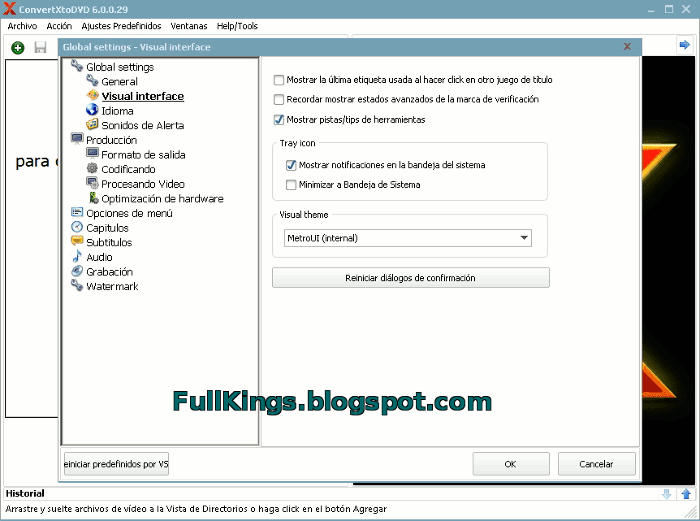Select Idioma settings page label
Image resolution: width=700 pixels, height=521 pixels.
tap(117, 111)
